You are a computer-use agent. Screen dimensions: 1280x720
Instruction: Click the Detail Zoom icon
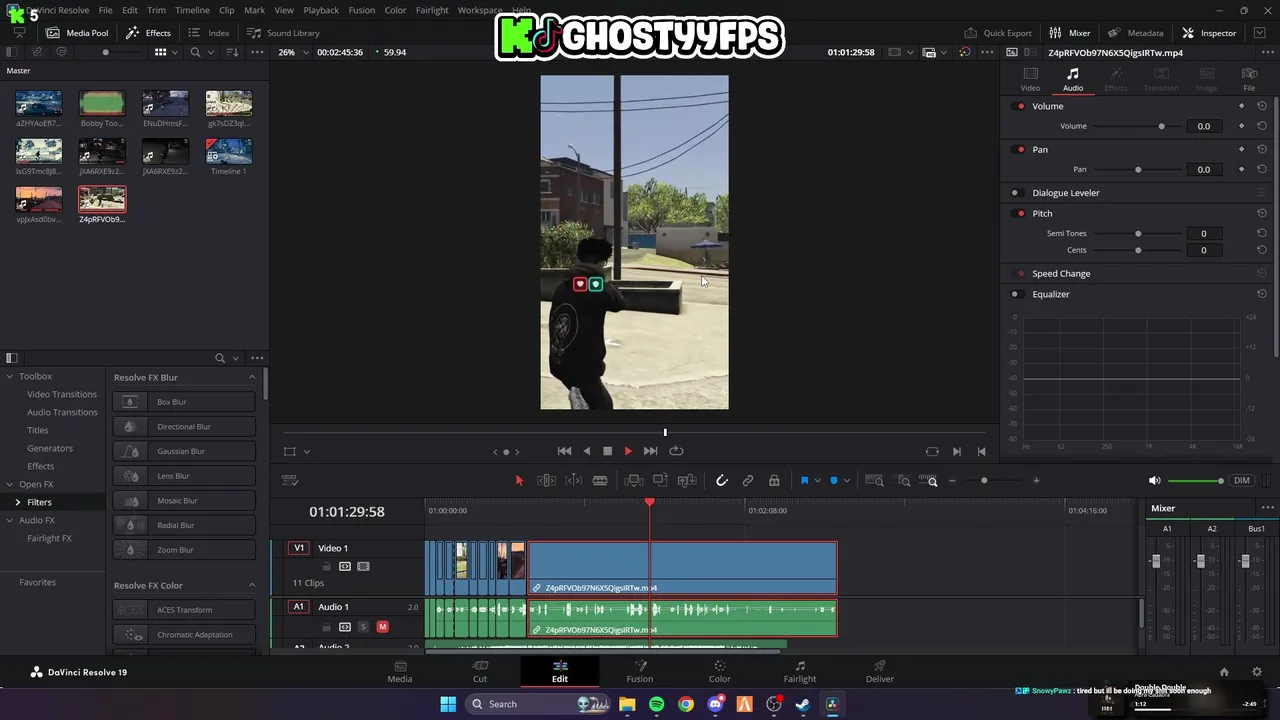tap(904, 481)
